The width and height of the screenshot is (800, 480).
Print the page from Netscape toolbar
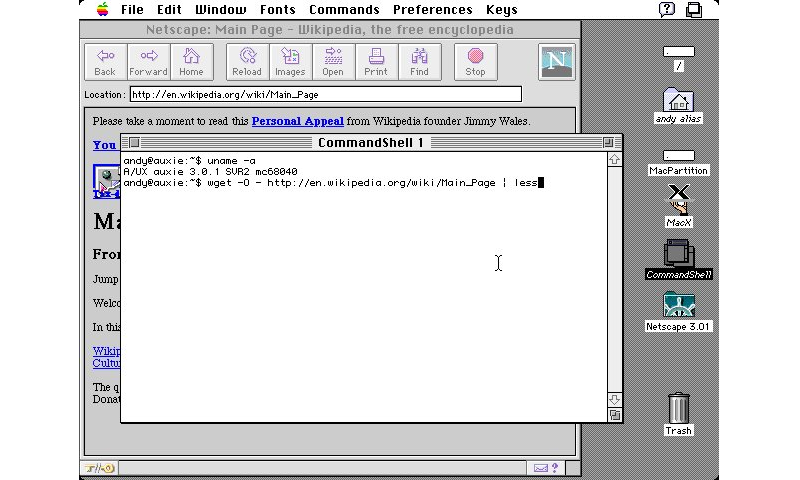376,62
